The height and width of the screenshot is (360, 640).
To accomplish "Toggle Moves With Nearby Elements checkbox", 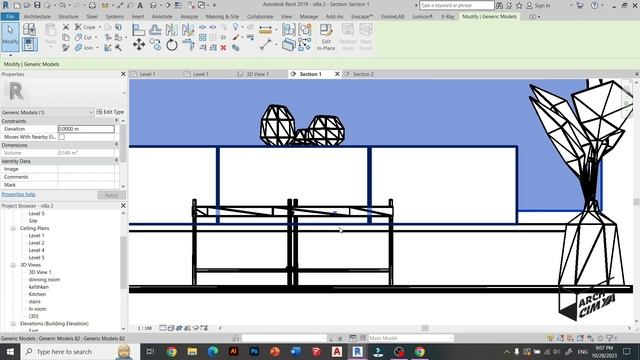I will click(x=62, y=137).
